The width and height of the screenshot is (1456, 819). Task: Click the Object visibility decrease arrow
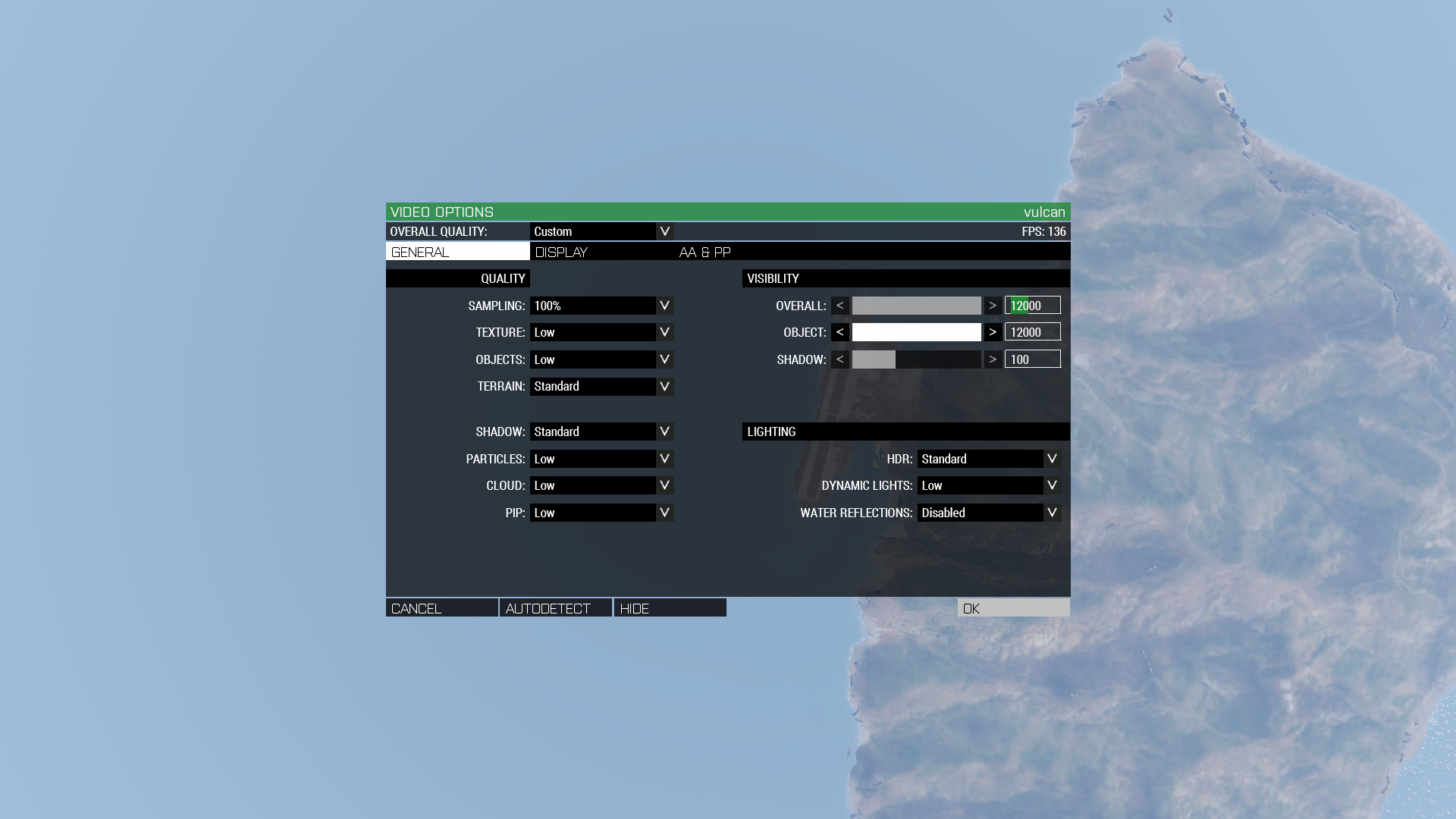coord(839,332)
